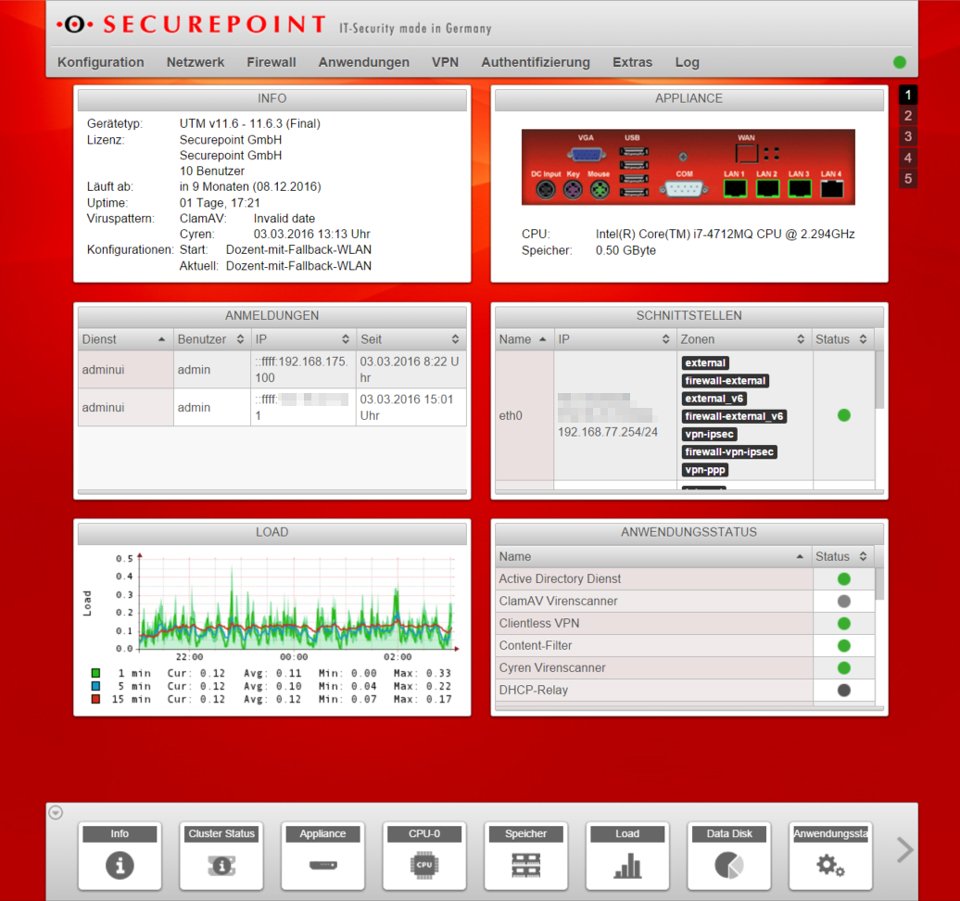The width and height of the screenshot is (960, 901).
Task: Click the Load graph chart
Action: 298,602
